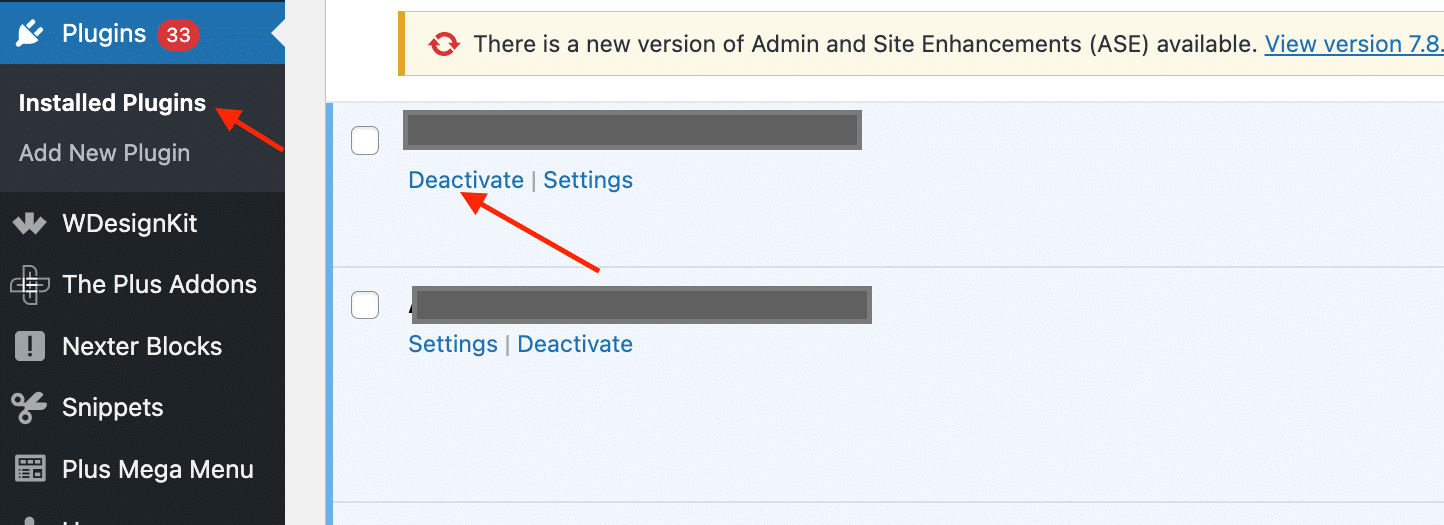Open Settings of the first plugin
Screen dimensions: 1444x525
588,180
